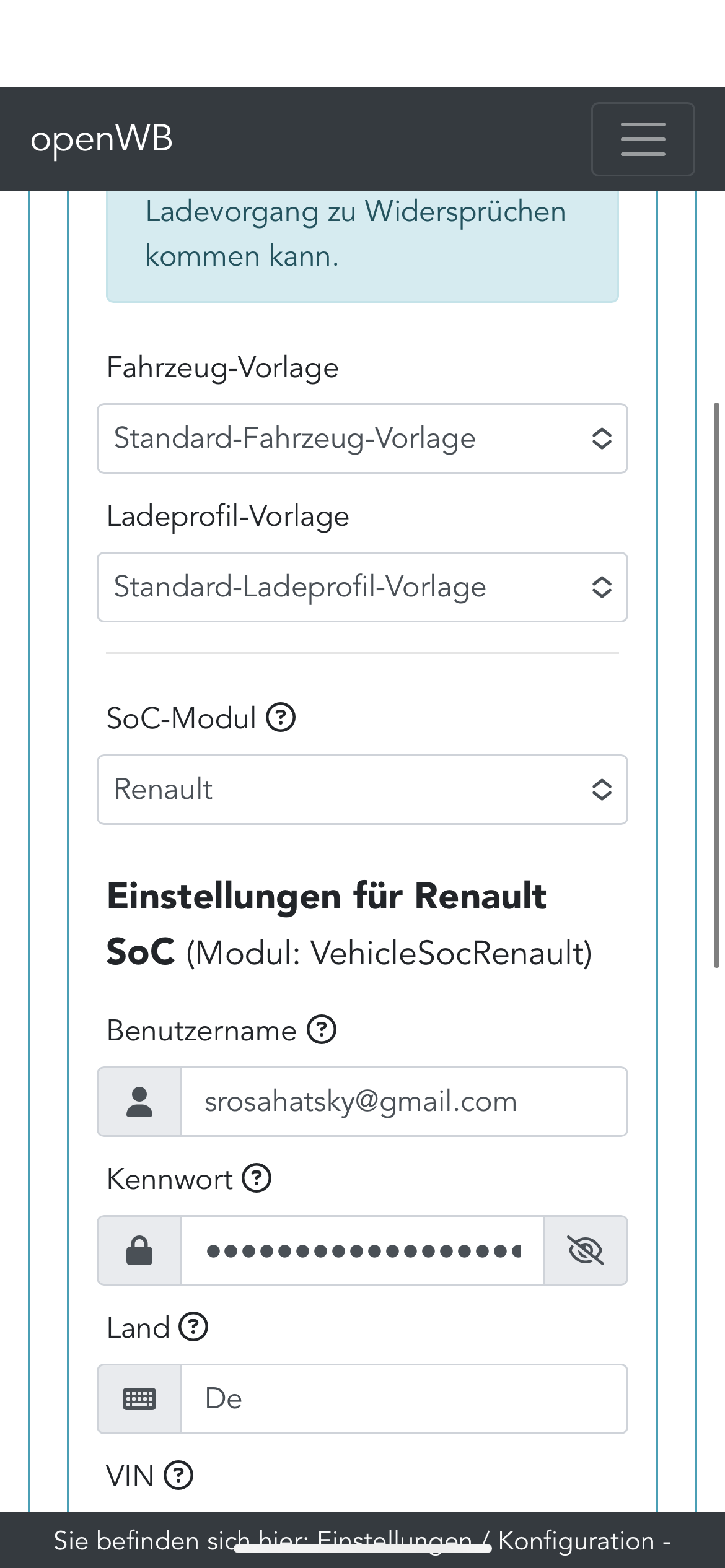The image size is (725, 1568).
Task: Click the Kennwort password input field
Action: coord(362,1250)
